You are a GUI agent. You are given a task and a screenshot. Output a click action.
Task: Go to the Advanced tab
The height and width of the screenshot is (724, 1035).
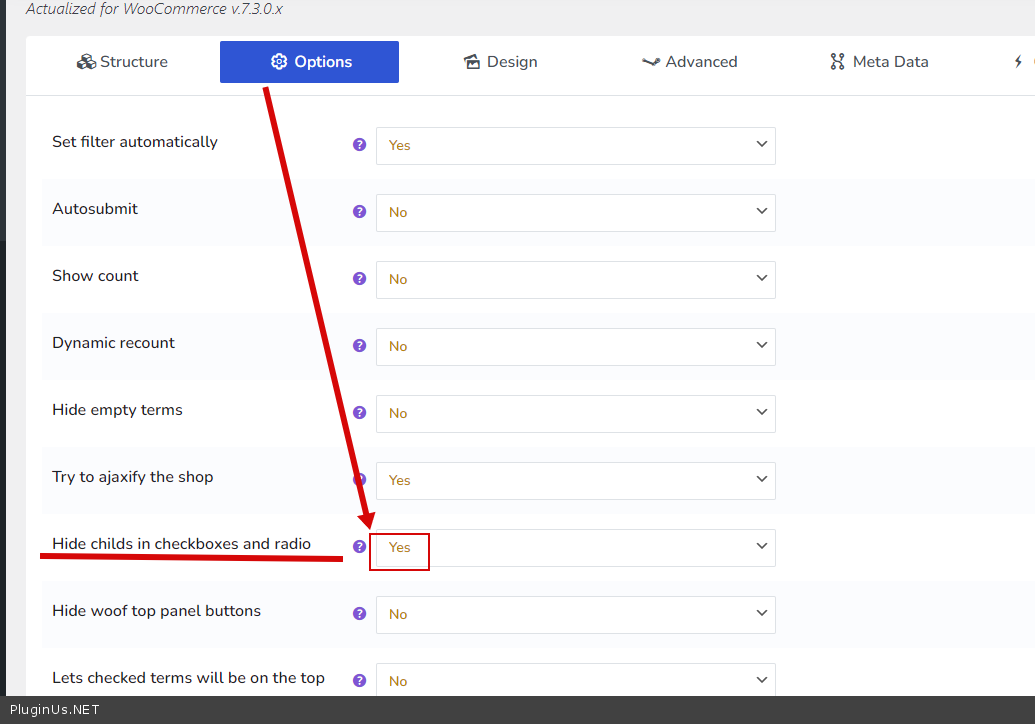pyautogui.click(x=689, y=62)
